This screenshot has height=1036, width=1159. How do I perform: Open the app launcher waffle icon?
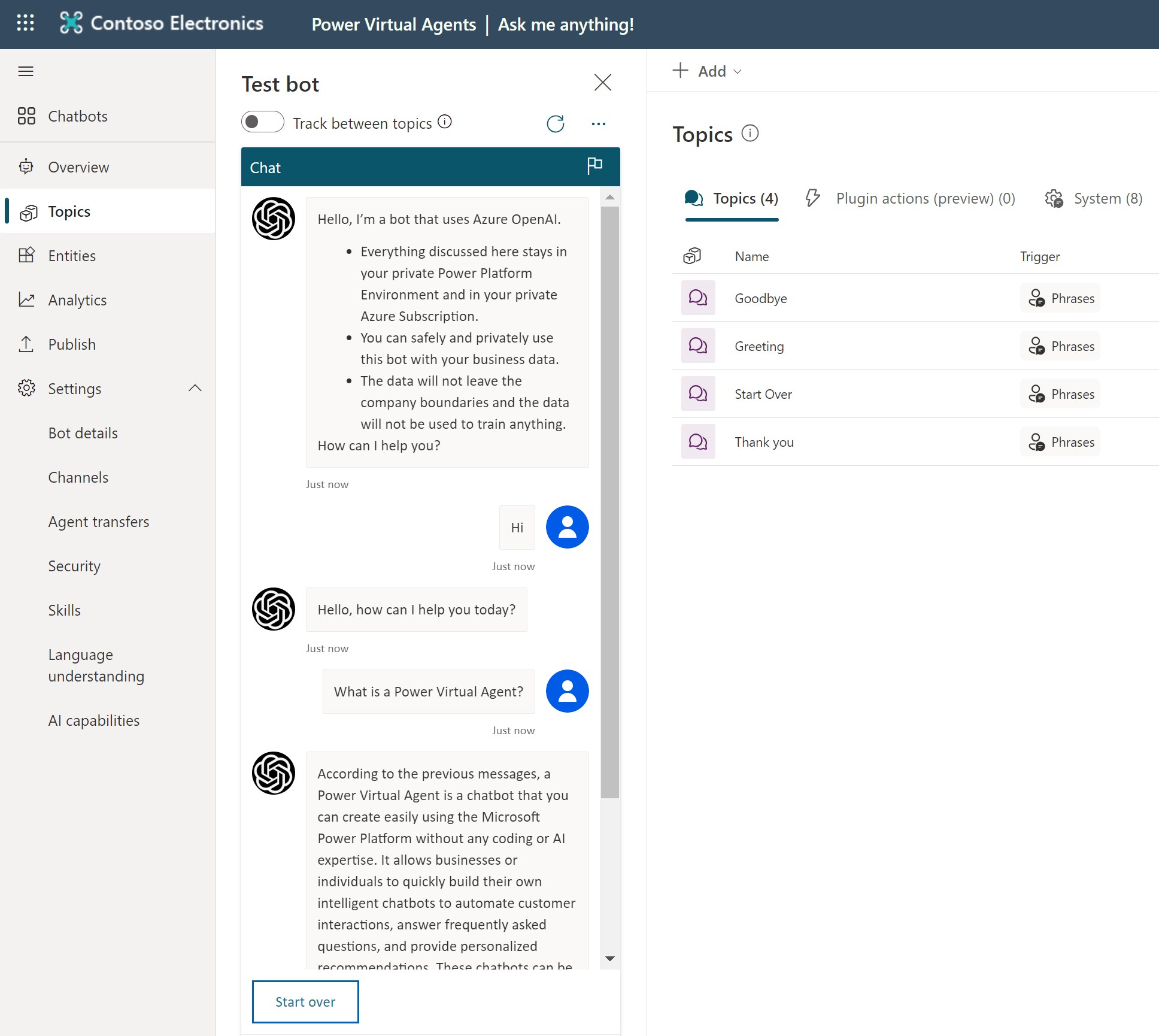[25, 23]
